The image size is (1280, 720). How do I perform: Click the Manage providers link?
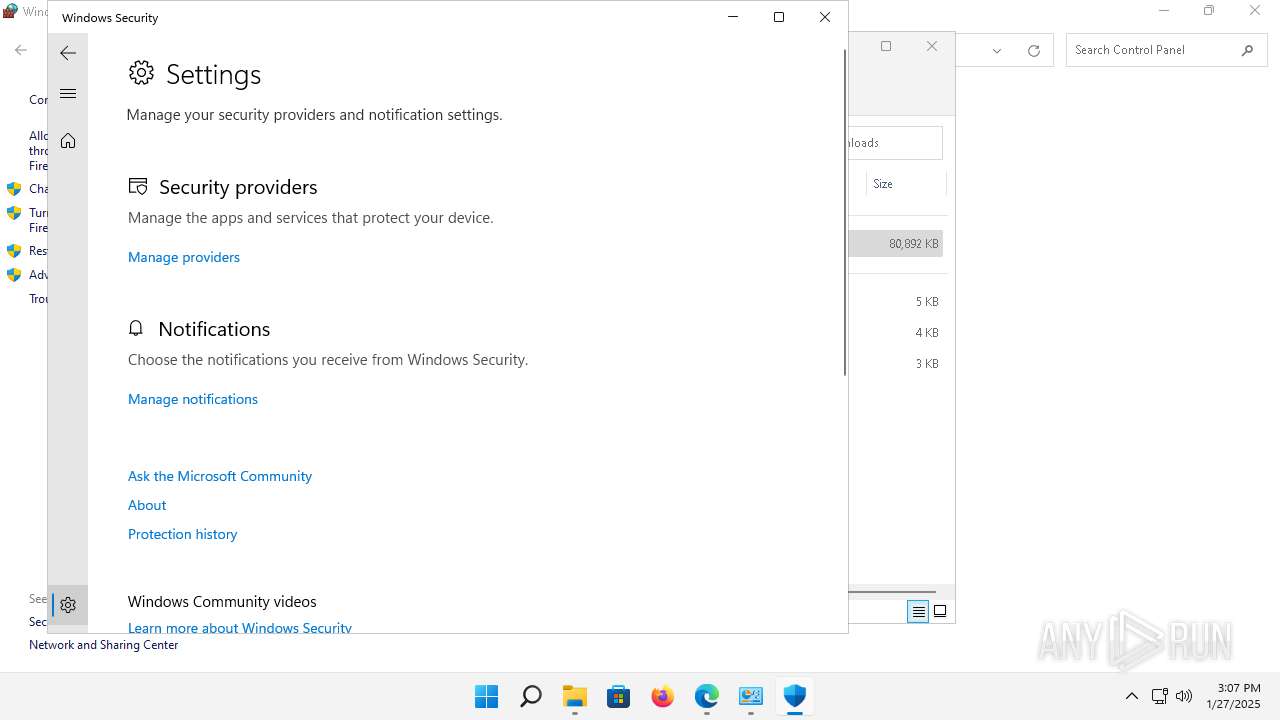[x=184, y=257]
